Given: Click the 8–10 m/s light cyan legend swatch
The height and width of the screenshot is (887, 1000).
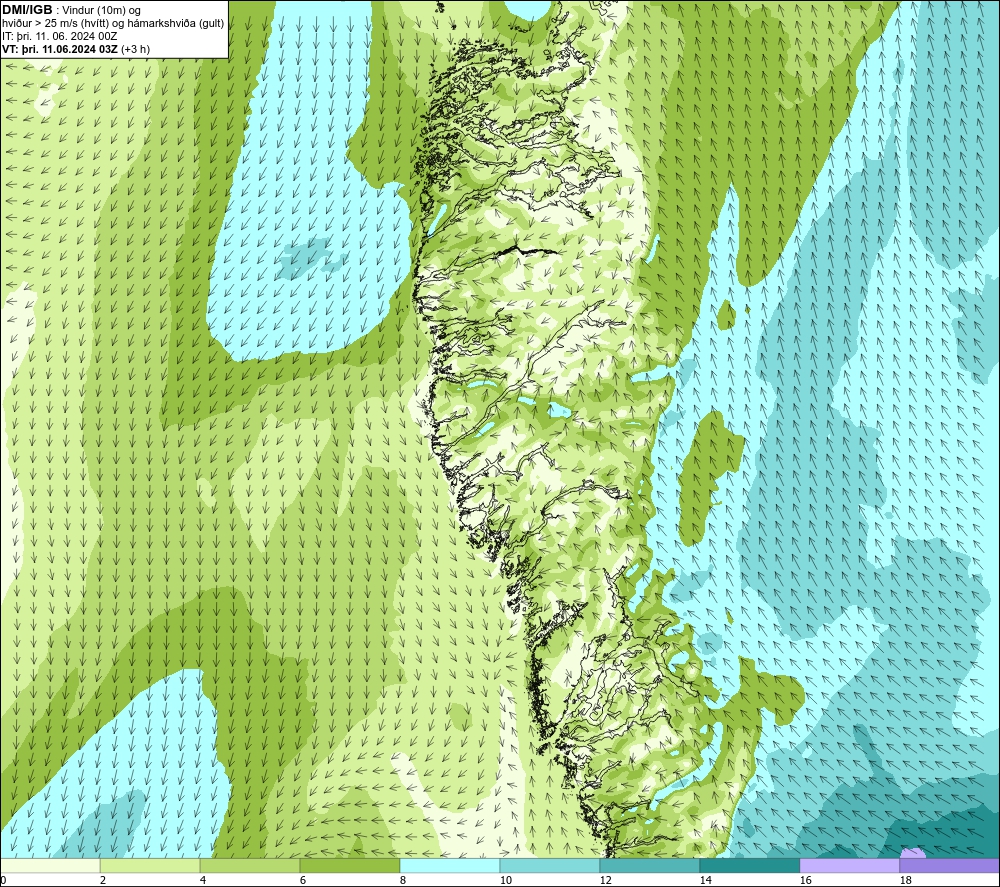Looking at the screenshot, I should tap(450, 865).
